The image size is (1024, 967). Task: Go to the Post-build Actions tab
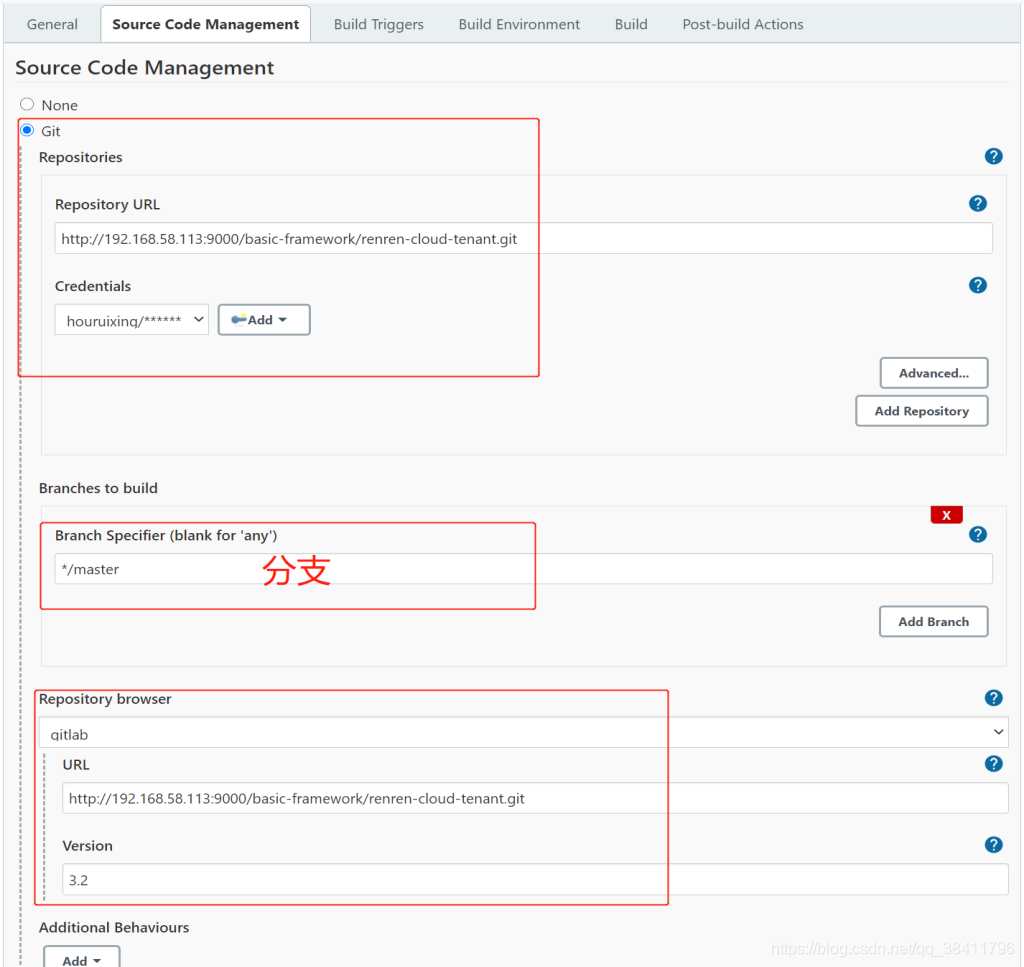pyautogui.click(x=742, y=24)
